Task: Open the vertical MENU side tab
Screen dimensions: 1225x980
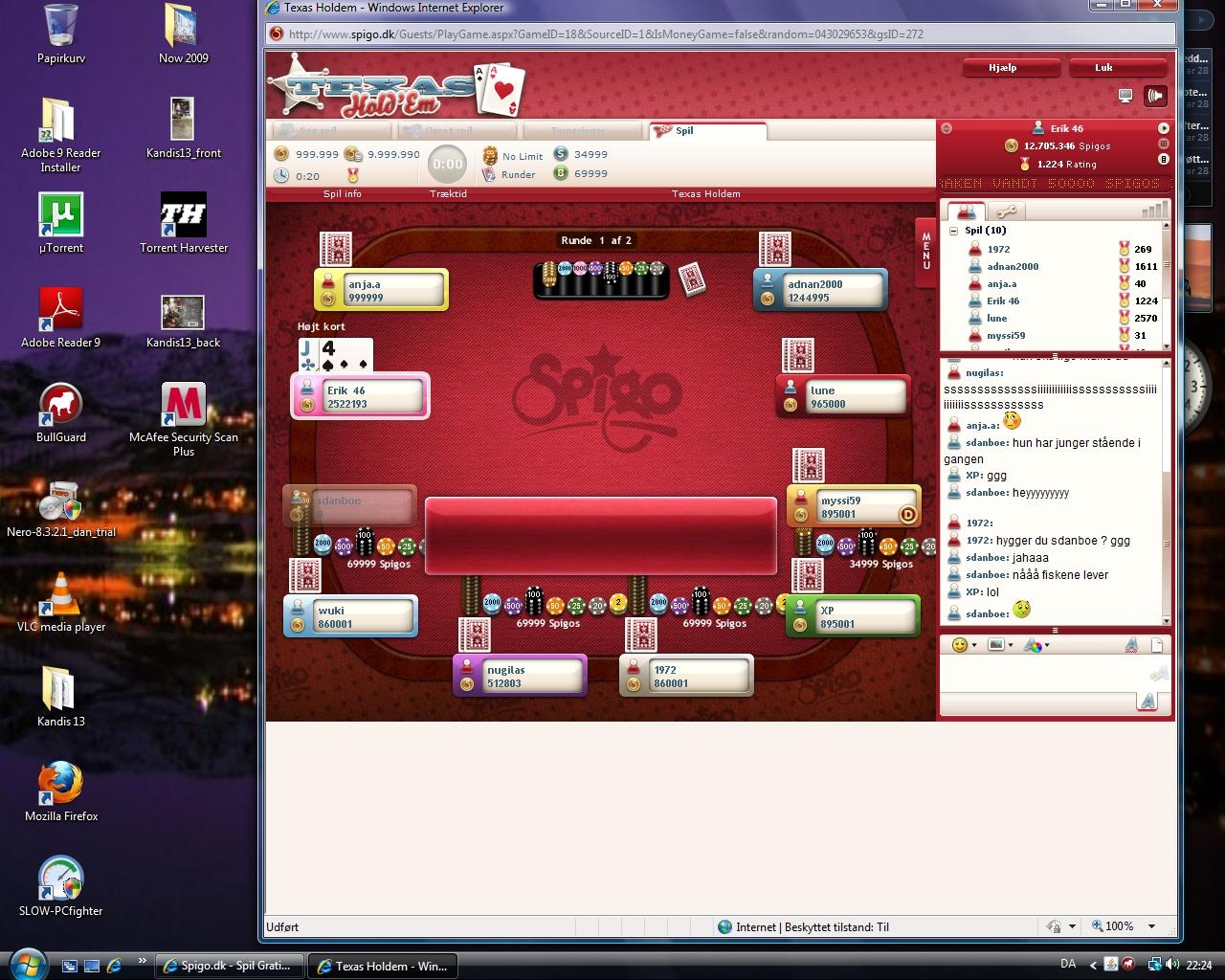Action: (925, 251)
